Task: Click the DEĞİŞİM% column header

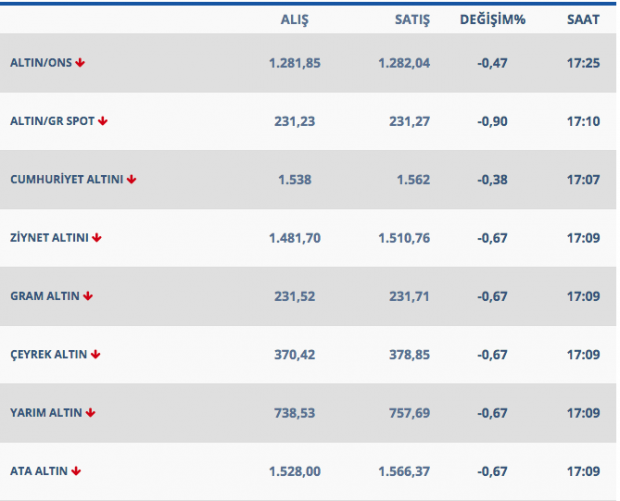Action: click(x=492, y=19)
